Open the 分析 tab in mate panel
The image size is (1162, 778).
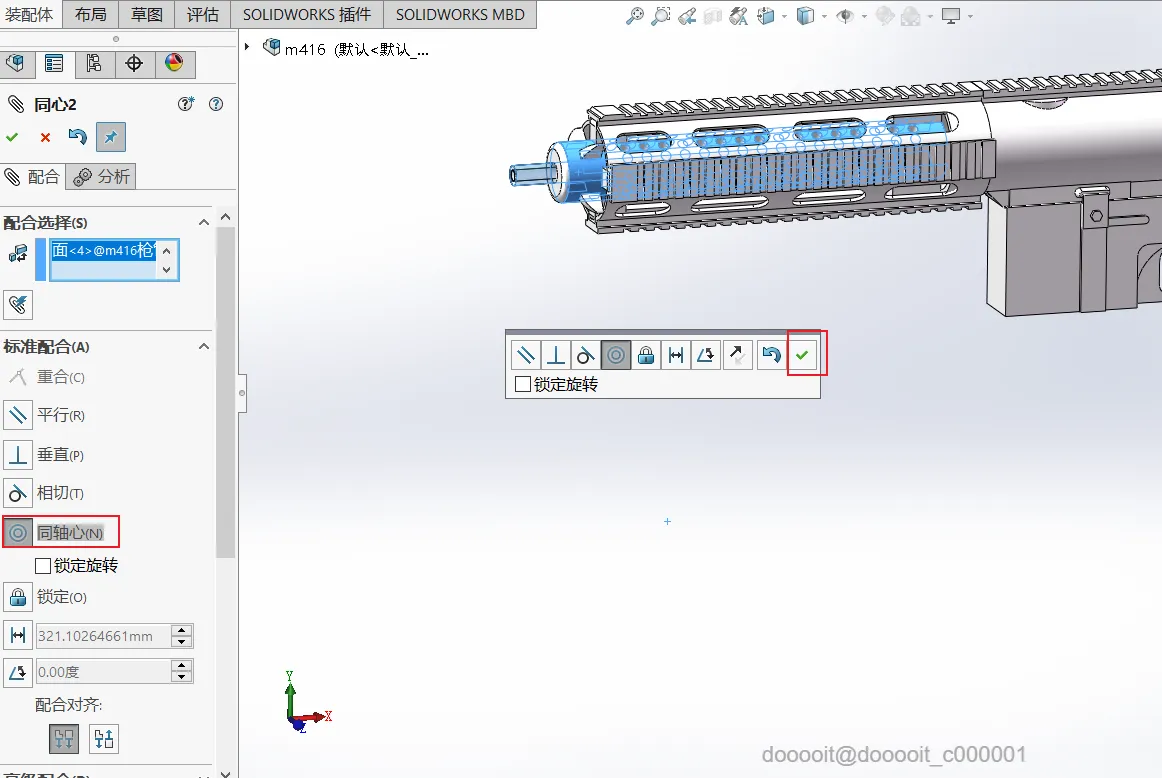pyautogui.click(x=101, y=176)
